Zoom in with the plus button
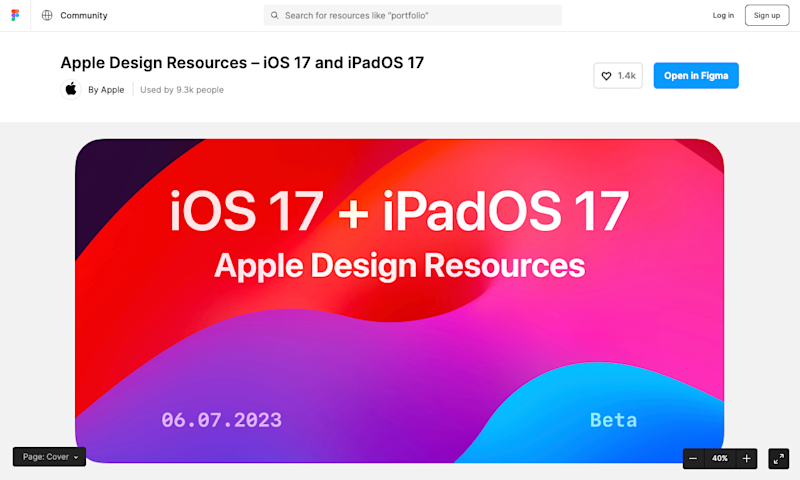This screenshot has height=480, width=800. (x=746, y=459)
